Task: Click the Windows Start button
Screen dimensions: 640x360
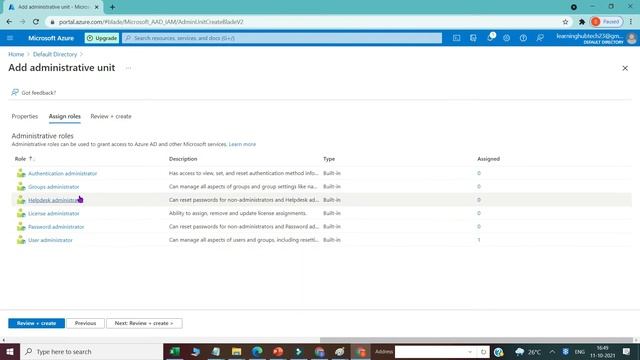Action: (x=10, y=351)
